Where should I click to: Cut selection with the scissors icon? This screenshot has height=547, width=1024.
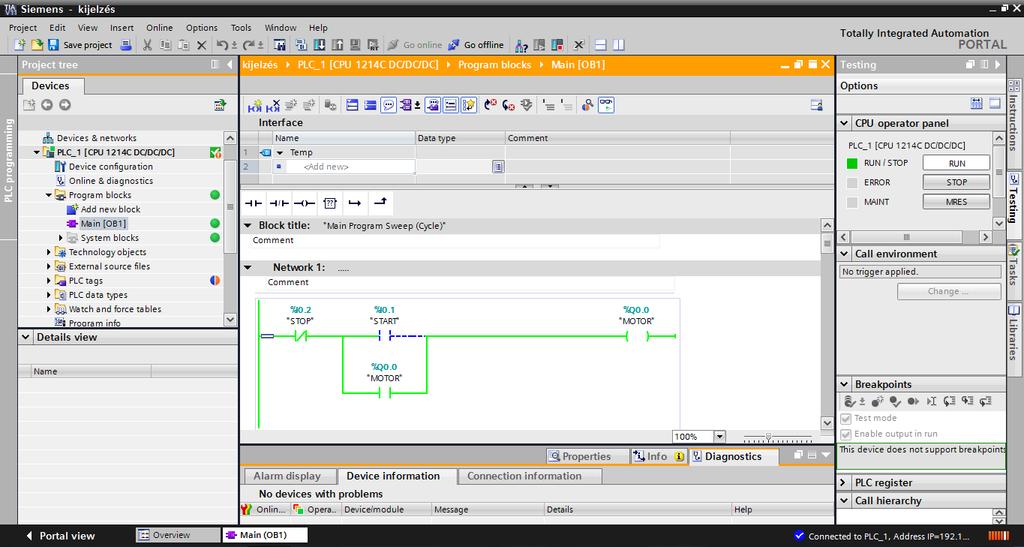coord(147,45)
